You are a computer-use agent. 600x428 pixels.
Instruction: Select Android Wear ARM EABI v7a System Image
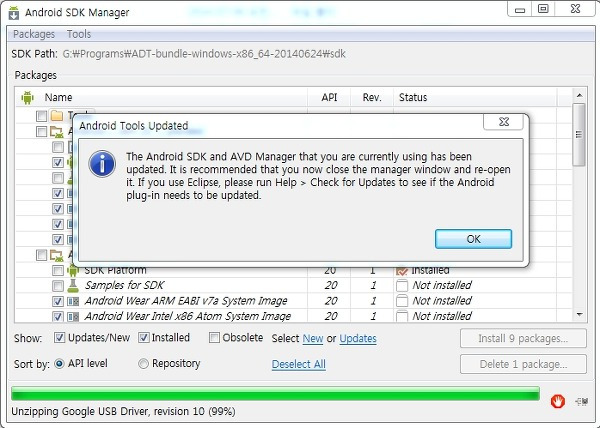click(x=186, y=301)
